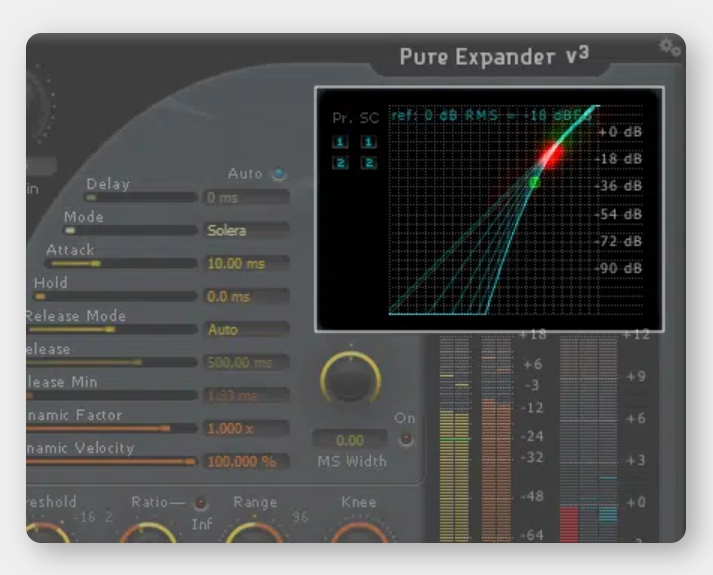The image size is (713, 575).
Task: Toggle the Ratio Inf LED
Action: (x=200, y=503)
